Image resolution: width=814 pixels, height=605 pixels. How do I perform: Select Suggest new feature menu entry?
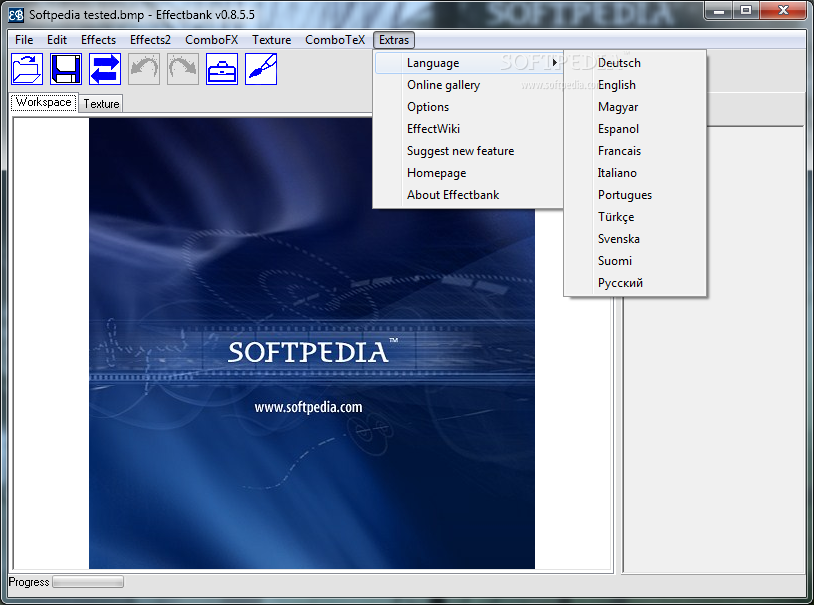click(x=469, y=151)
